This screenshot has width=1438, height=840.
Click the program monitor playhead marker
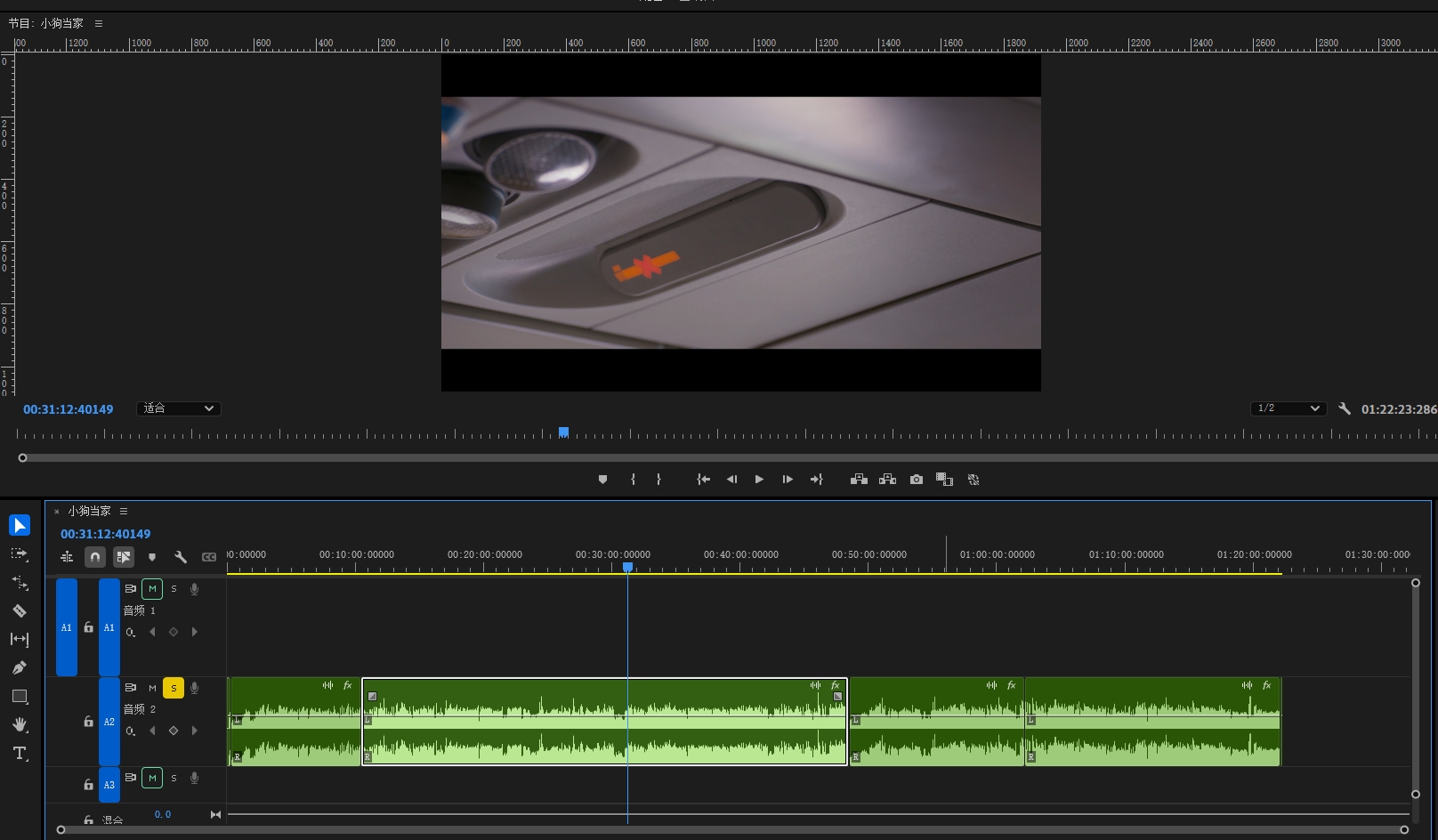563,432
